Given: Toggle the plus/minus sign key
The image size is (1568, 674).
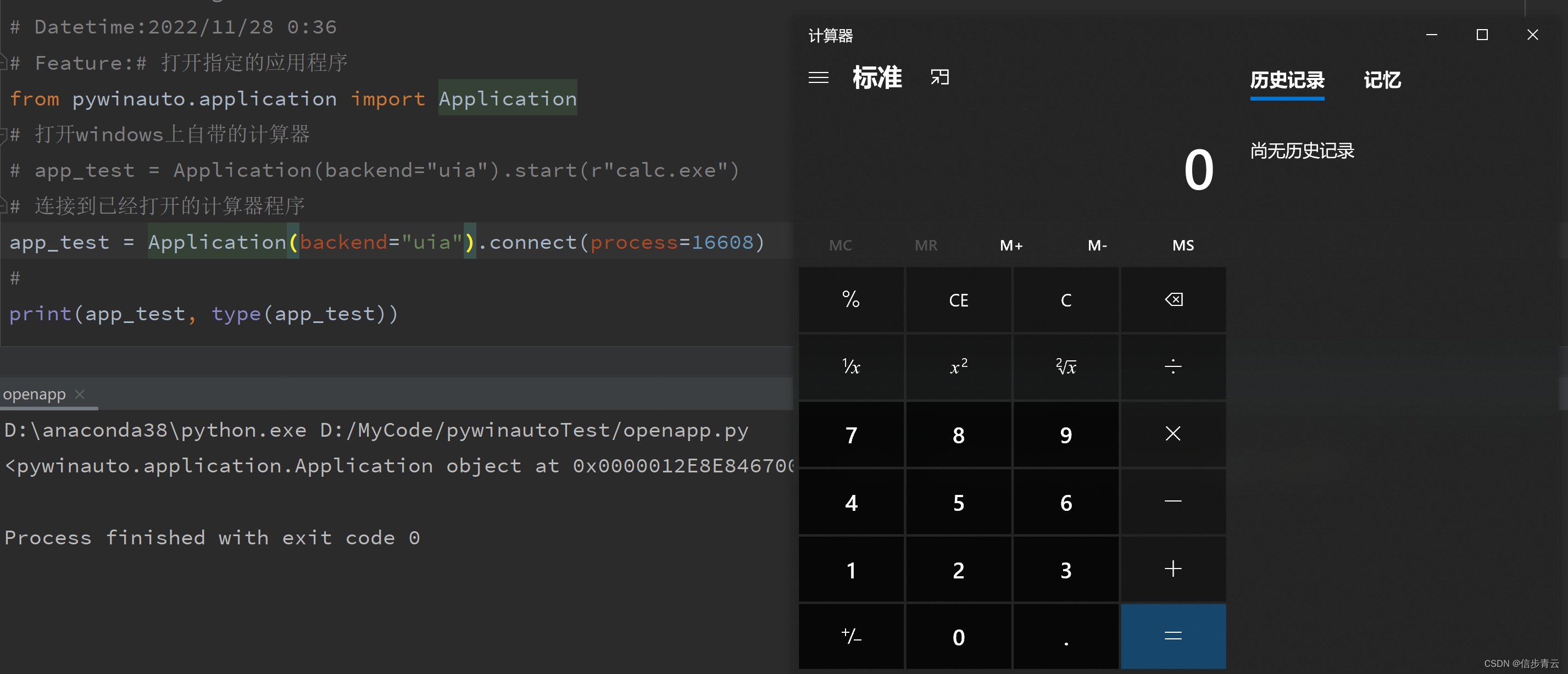Looking at the screenshot, I should point(850,636).
